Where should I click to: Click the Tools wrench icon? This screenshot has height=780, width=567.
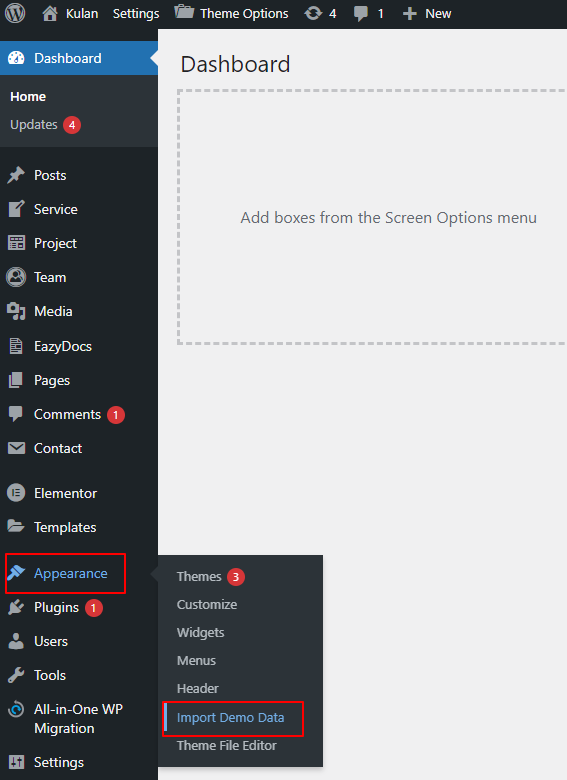[16, 675]
